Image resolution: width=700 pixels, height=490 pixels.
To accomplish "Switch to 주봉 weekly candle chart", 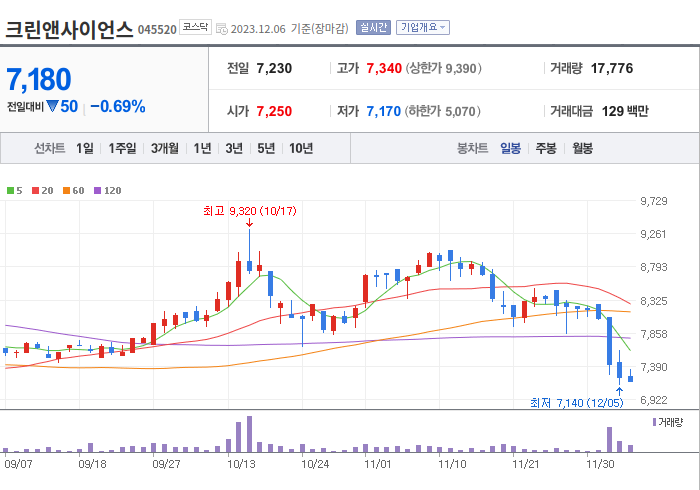I will [546, 148].
